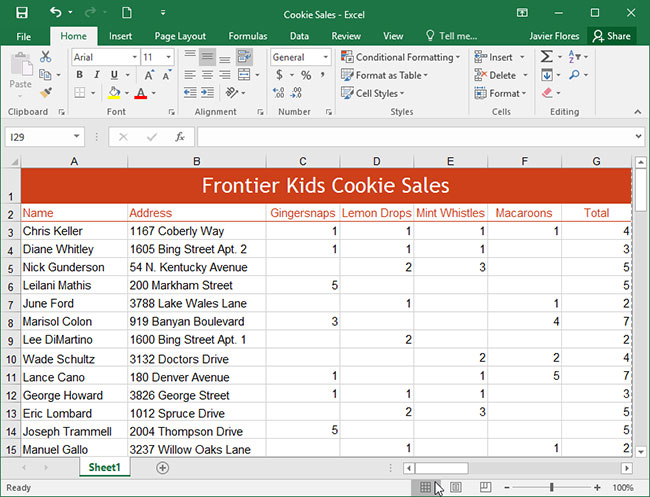This screenshot has height=497, width=650.
Task: Click the Sheet1 worksheet tab
Action: pyautogui.click(x=104, y=468)
